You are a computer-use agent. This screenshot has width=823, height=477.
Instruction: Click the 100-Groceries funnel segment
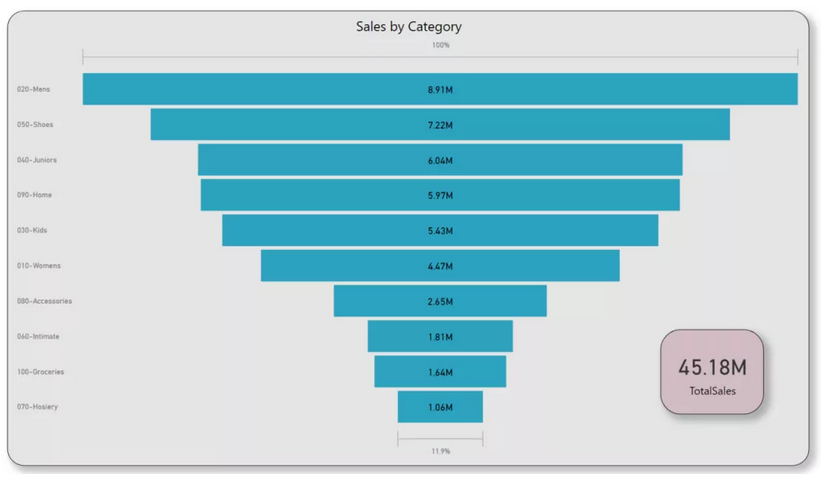(x=440, y=372)
